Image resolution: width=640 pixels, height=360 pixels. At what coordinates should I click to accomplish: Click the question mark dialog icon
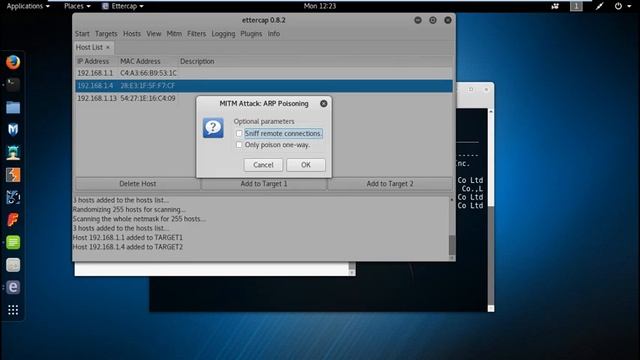click(213, 128)
